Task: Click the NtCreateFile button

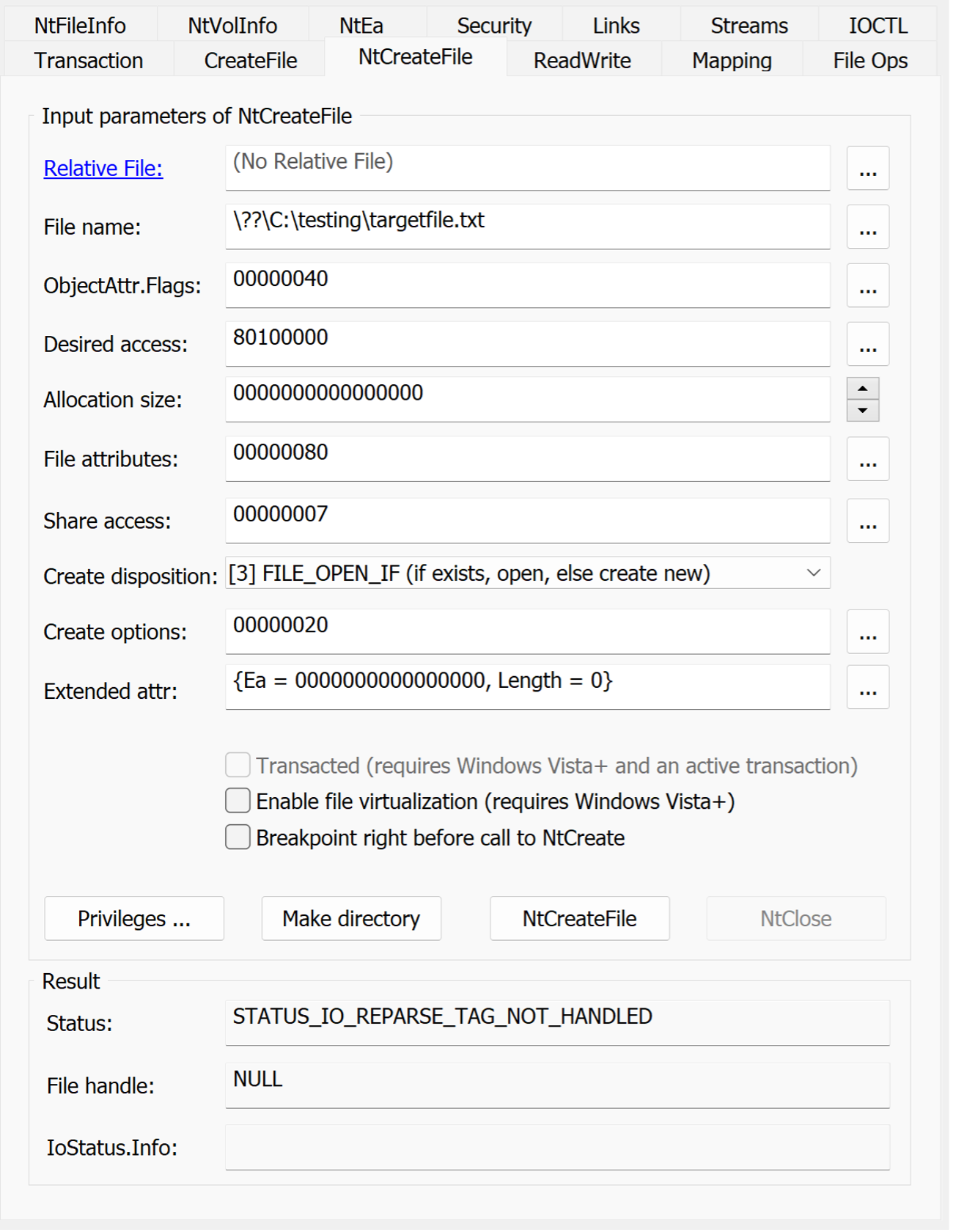Action: [579, 919]
